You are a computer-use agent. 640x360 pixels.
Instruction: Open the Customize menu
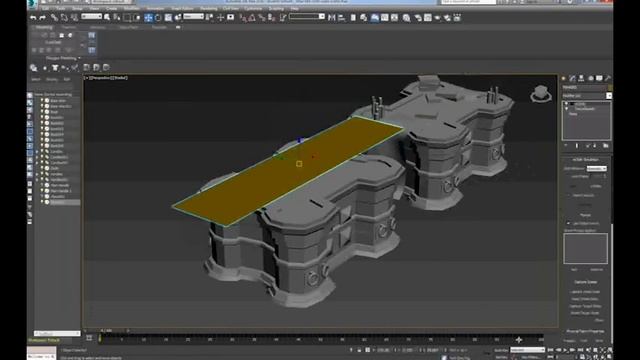[x=253, y=8]
